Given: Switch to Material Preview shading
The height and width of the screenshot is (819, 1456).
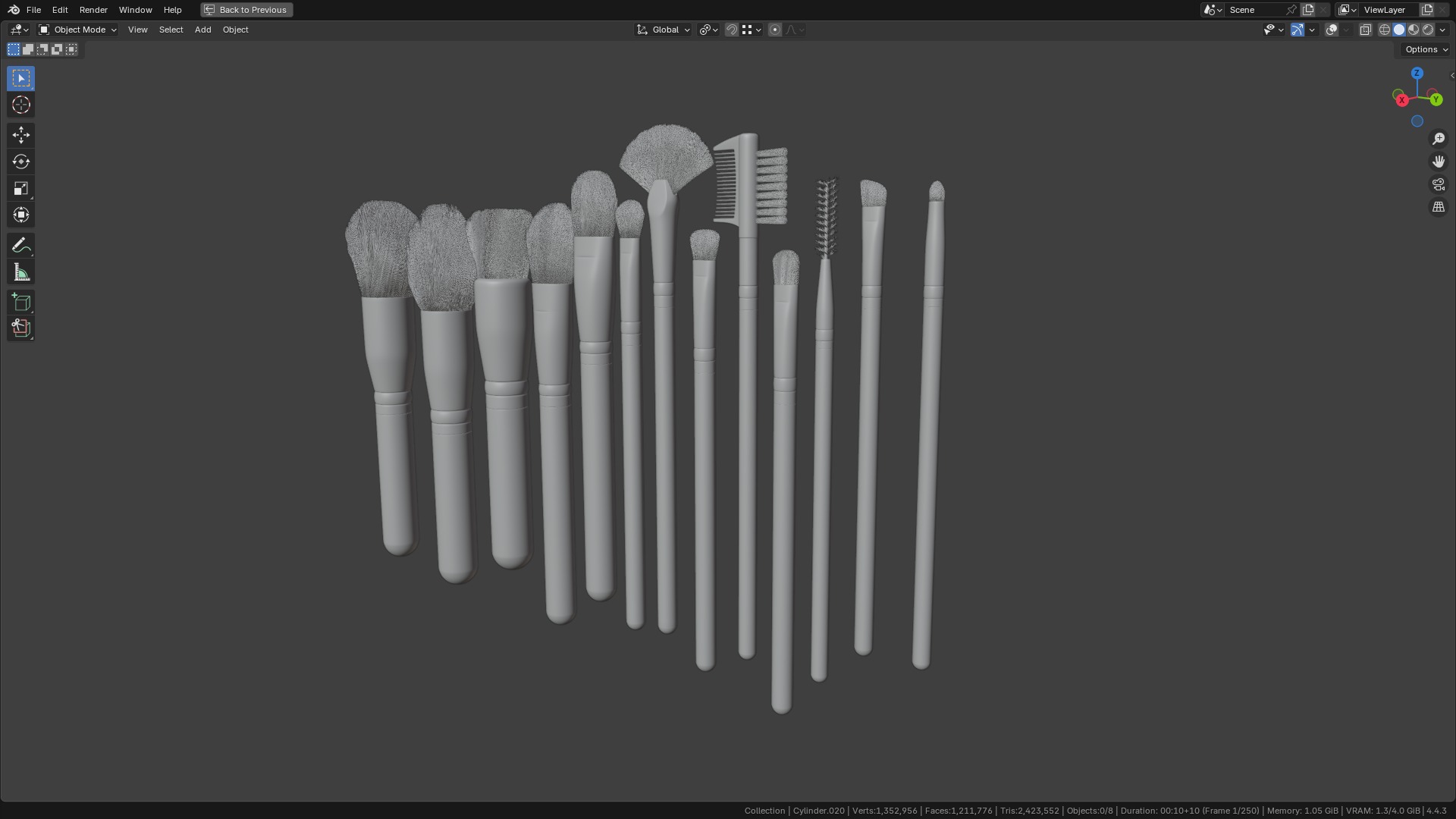Looking at the screenshot, I should pos(1414,30).
